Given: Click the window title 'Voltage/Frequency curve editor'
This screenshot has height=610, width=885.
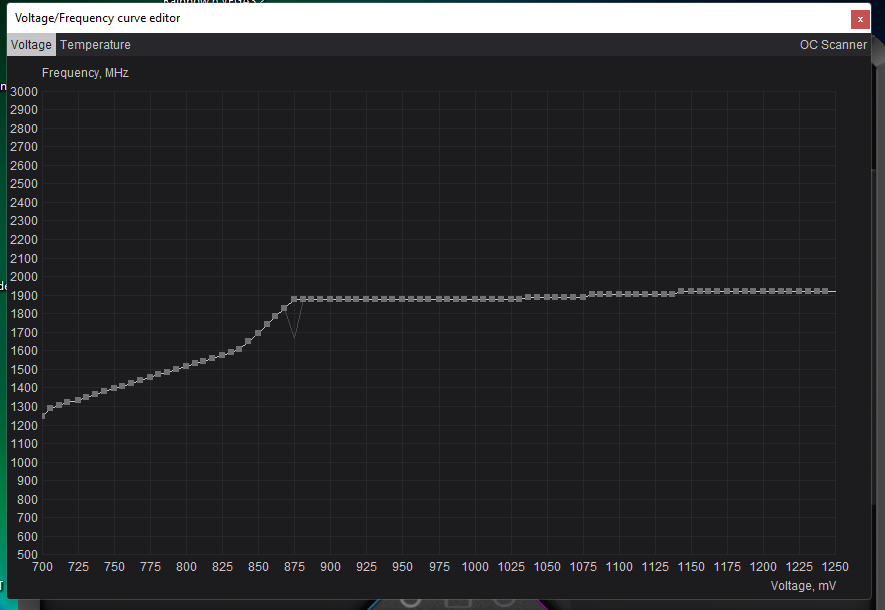Looking at the screenshot, I should (x=97, y=18).
